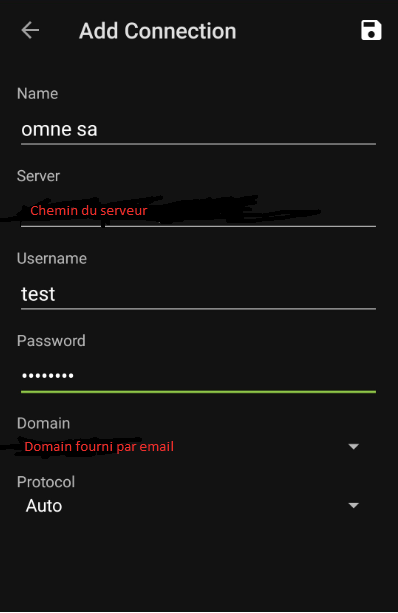
Task: Tap the 'Username' field label
Action: pyautogui.click(x=52, y=258)
